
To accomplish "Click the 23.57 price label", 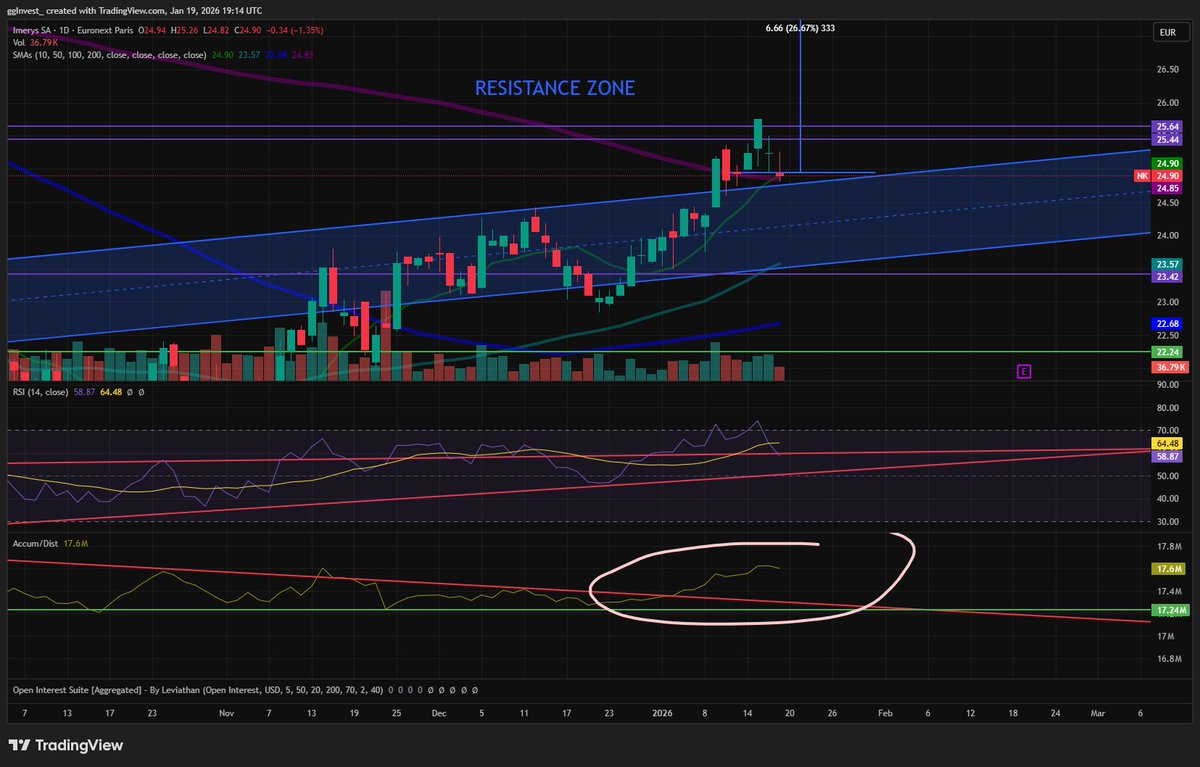I will point(1167,264).
